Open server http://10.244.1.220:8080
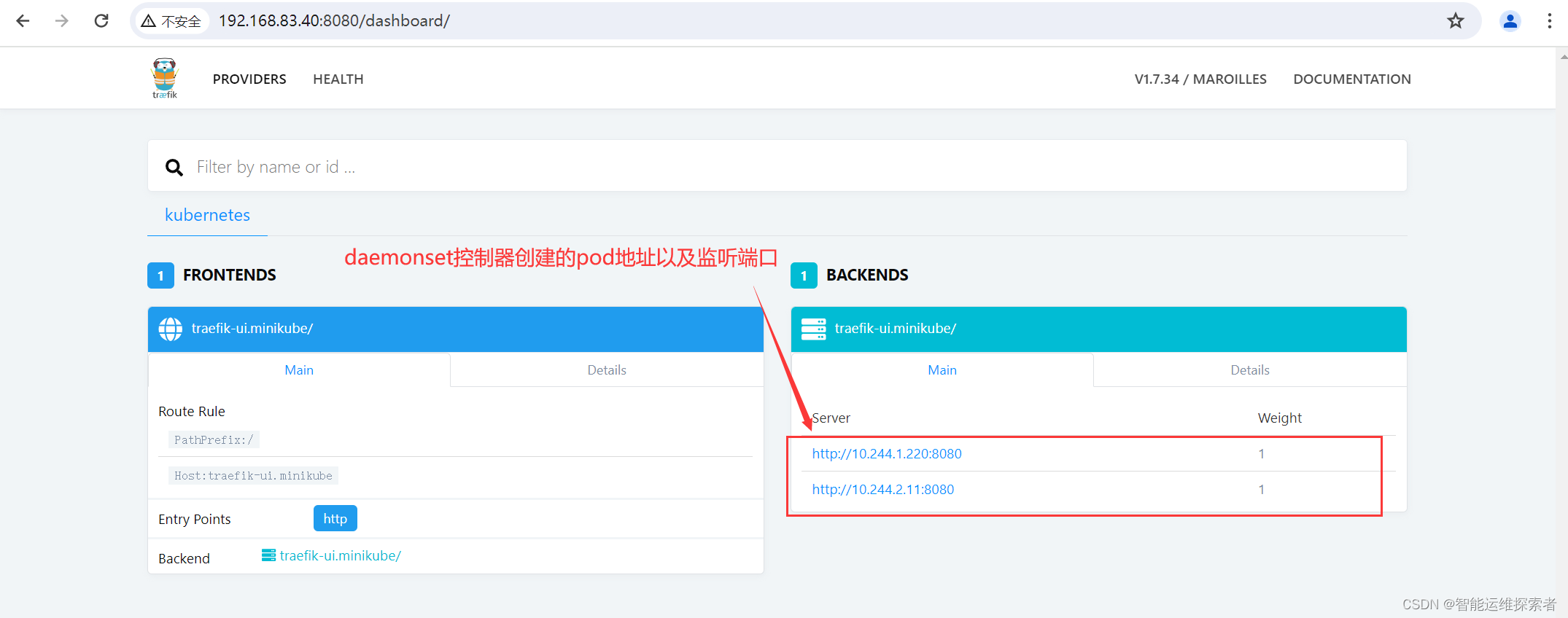Image resolution: width=1568 pixels, height=618 pixels. tap(887, 454)
